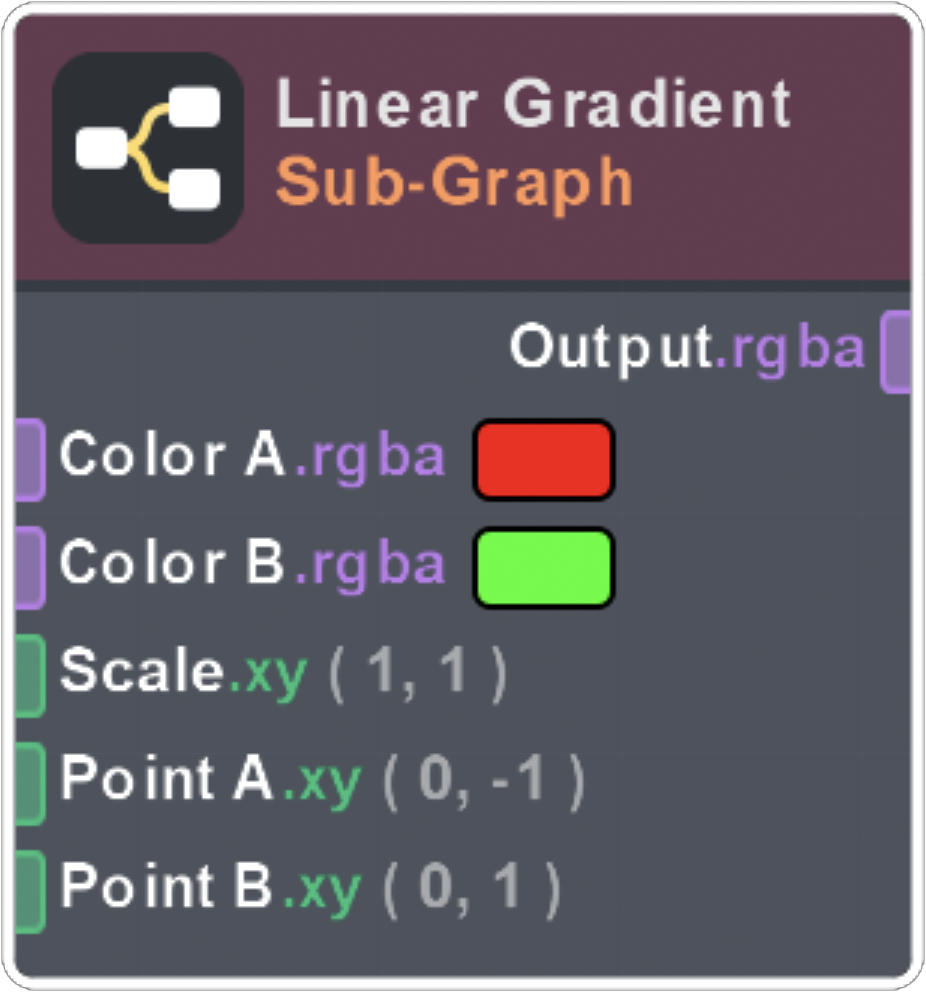Screen dimensions: 926x992
Task: Click the Color A.rgba label
Action: tap(252, 457)
